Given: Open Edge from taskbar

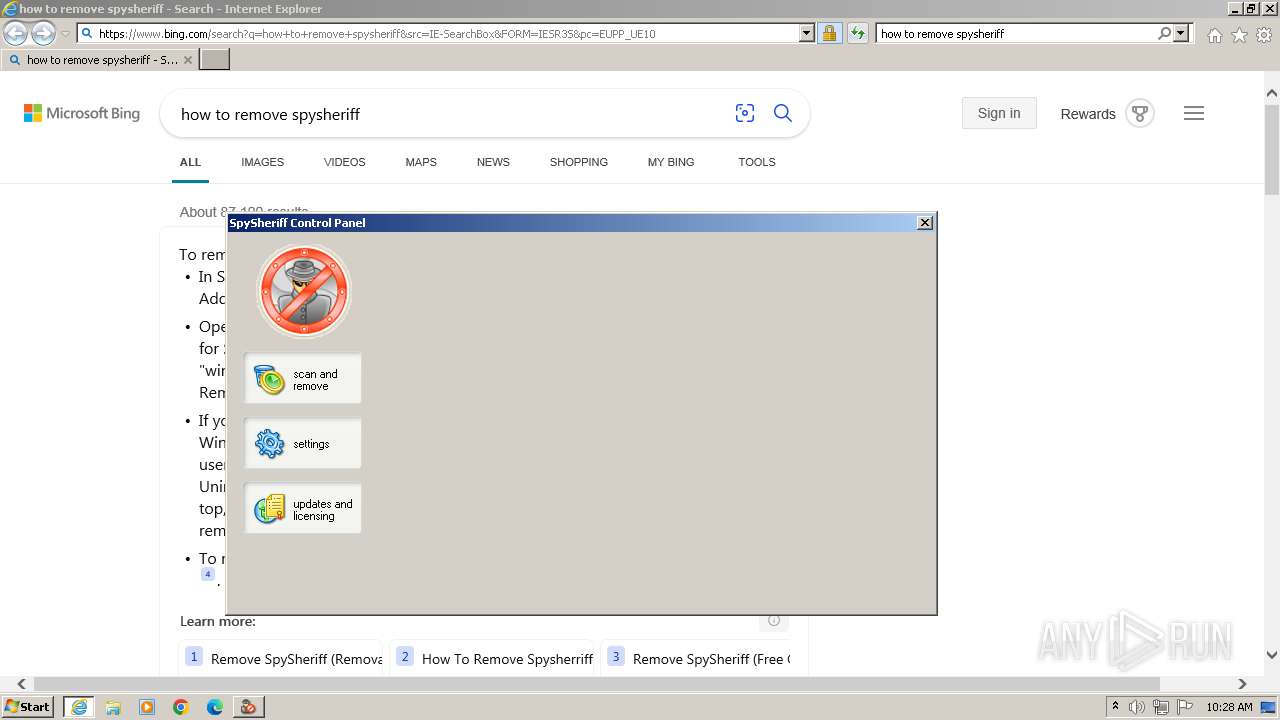Looking at the screenshot, I should (215, 707).
